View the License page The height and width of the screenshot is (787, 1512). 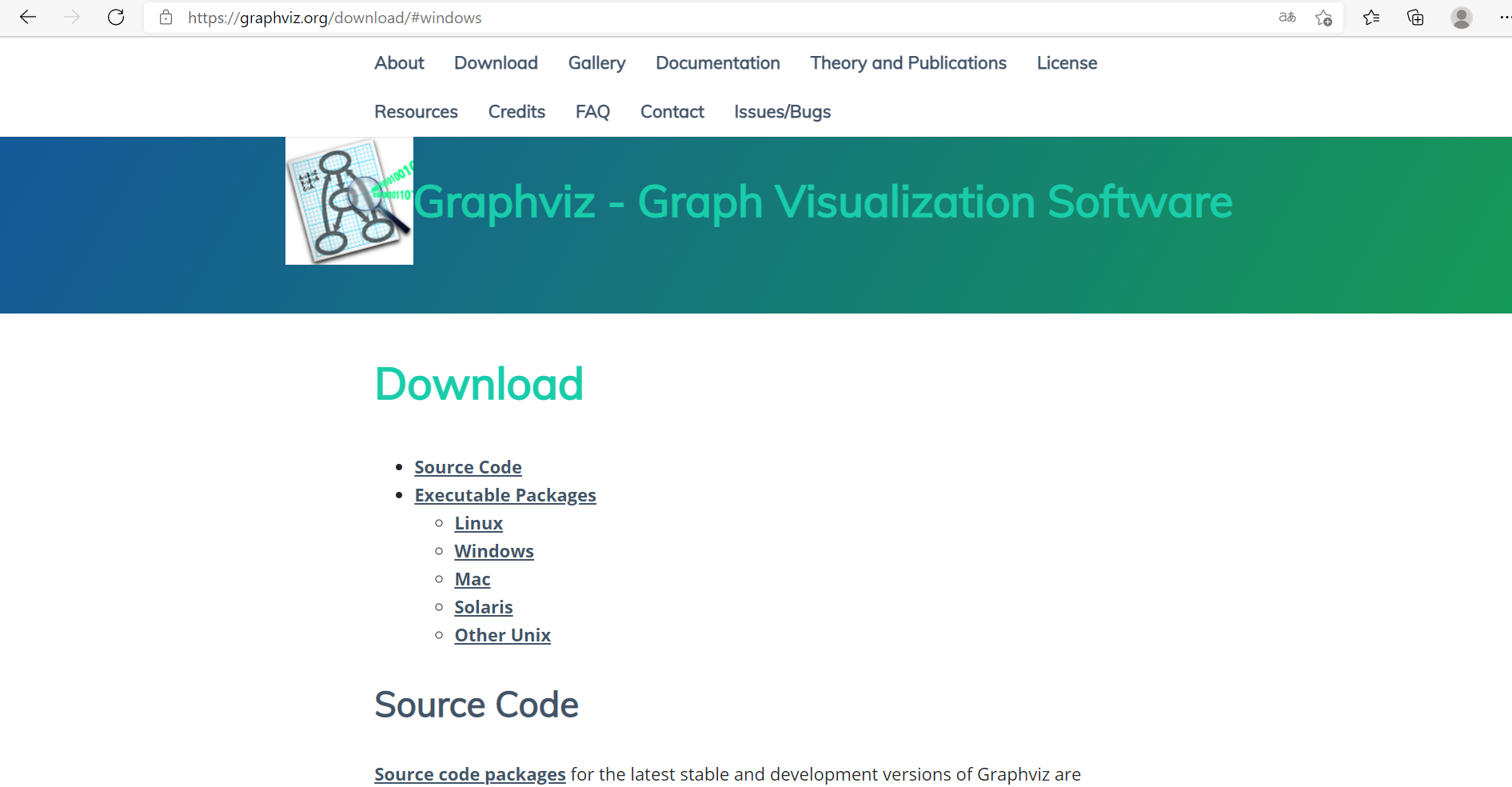(1067, 63)
